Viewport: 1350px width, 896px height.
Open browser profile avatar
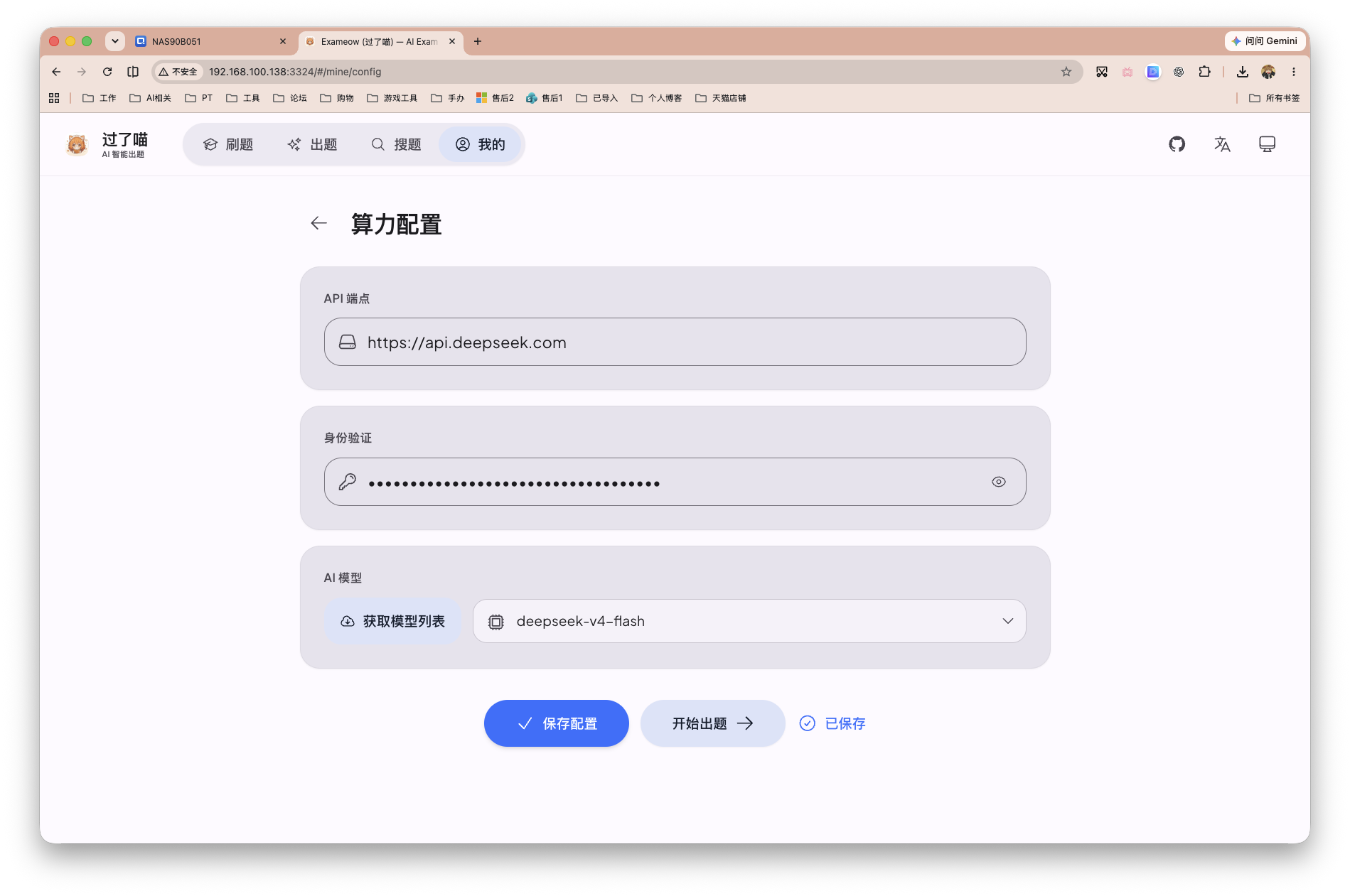pos(1268,72)
